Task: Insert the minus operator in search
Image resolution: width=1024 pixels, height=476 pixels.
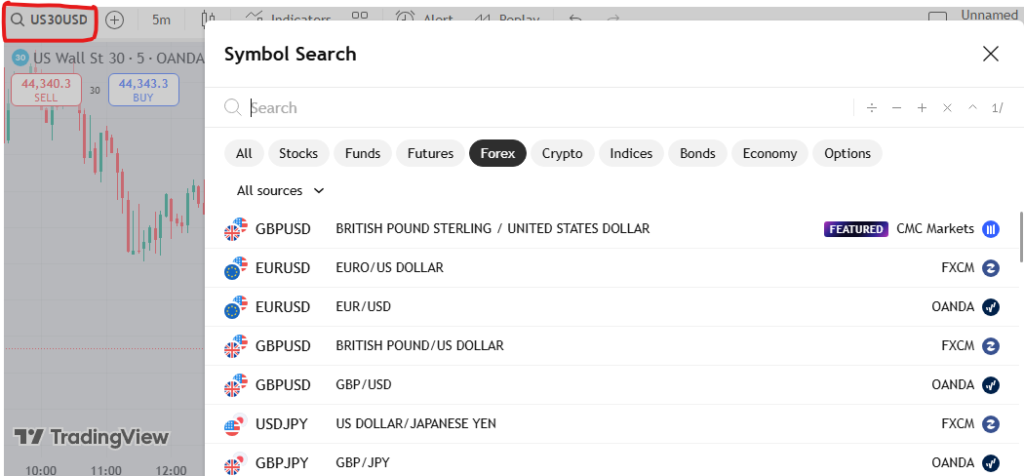Action: (897, 108)
